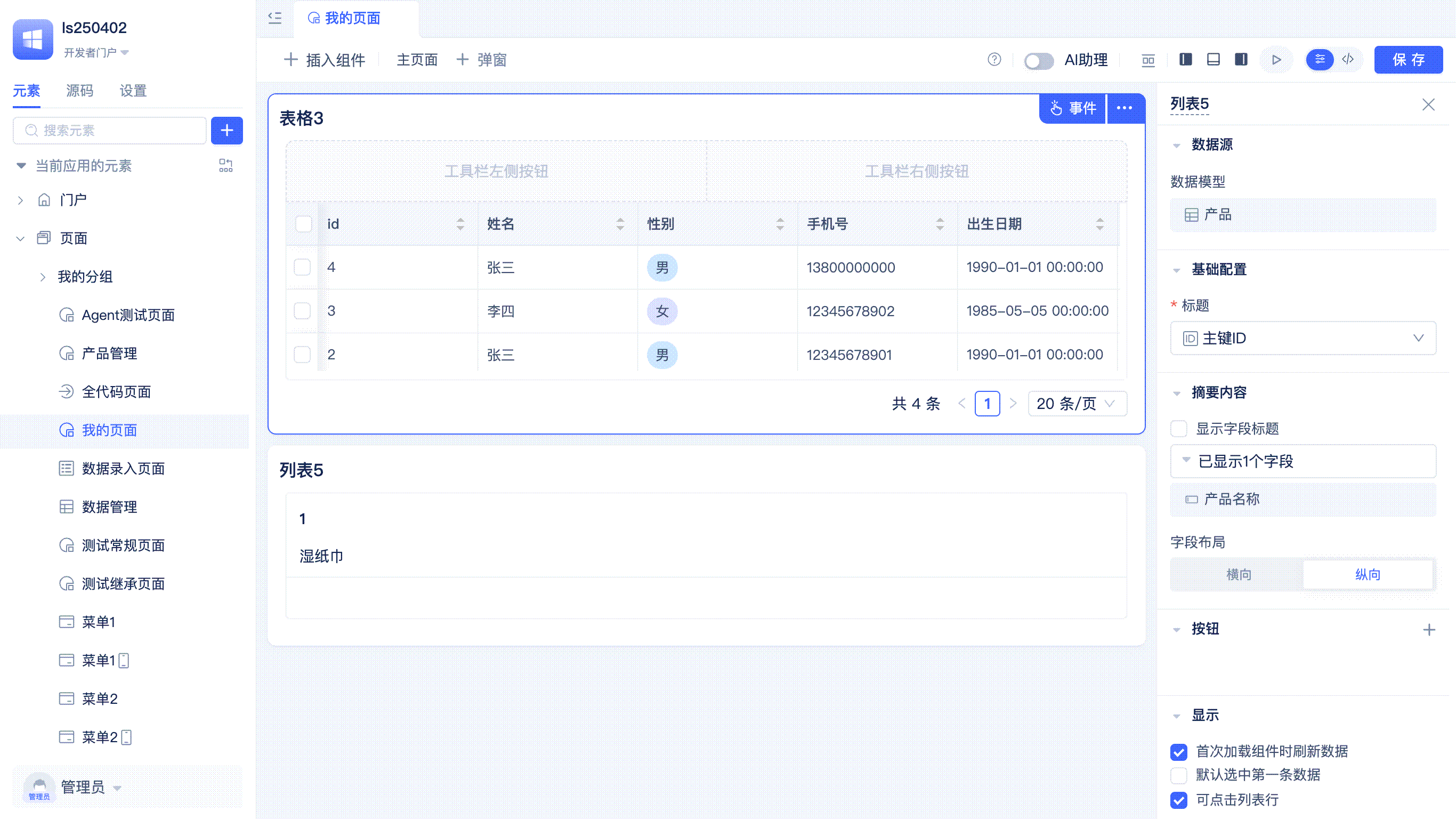Add a 弹窗 popup
Image resolution: width=1456 pixels, height=819 pixels.
pyautogui.click(x=481, y=60)
